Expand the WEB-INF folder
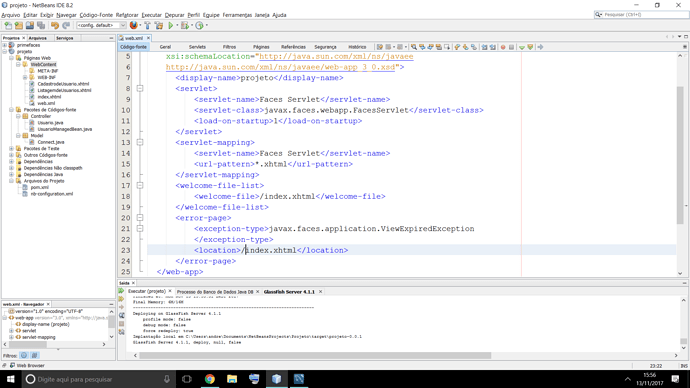This screenshot has height=388, width=690. click(x=25, y=77)
